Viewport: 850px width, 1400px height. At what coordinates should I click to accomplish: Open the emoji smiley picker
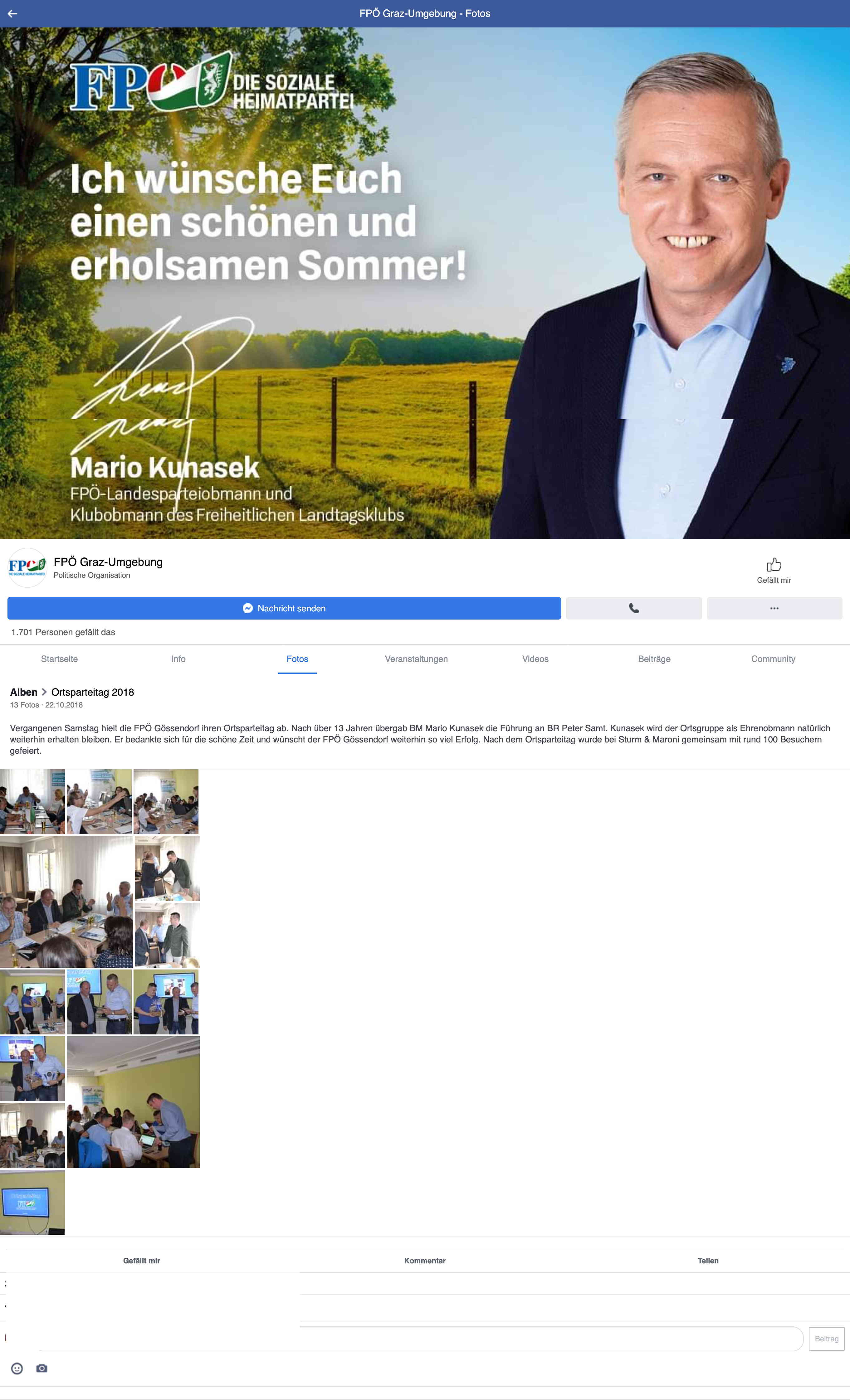(x=17, y=1369)
